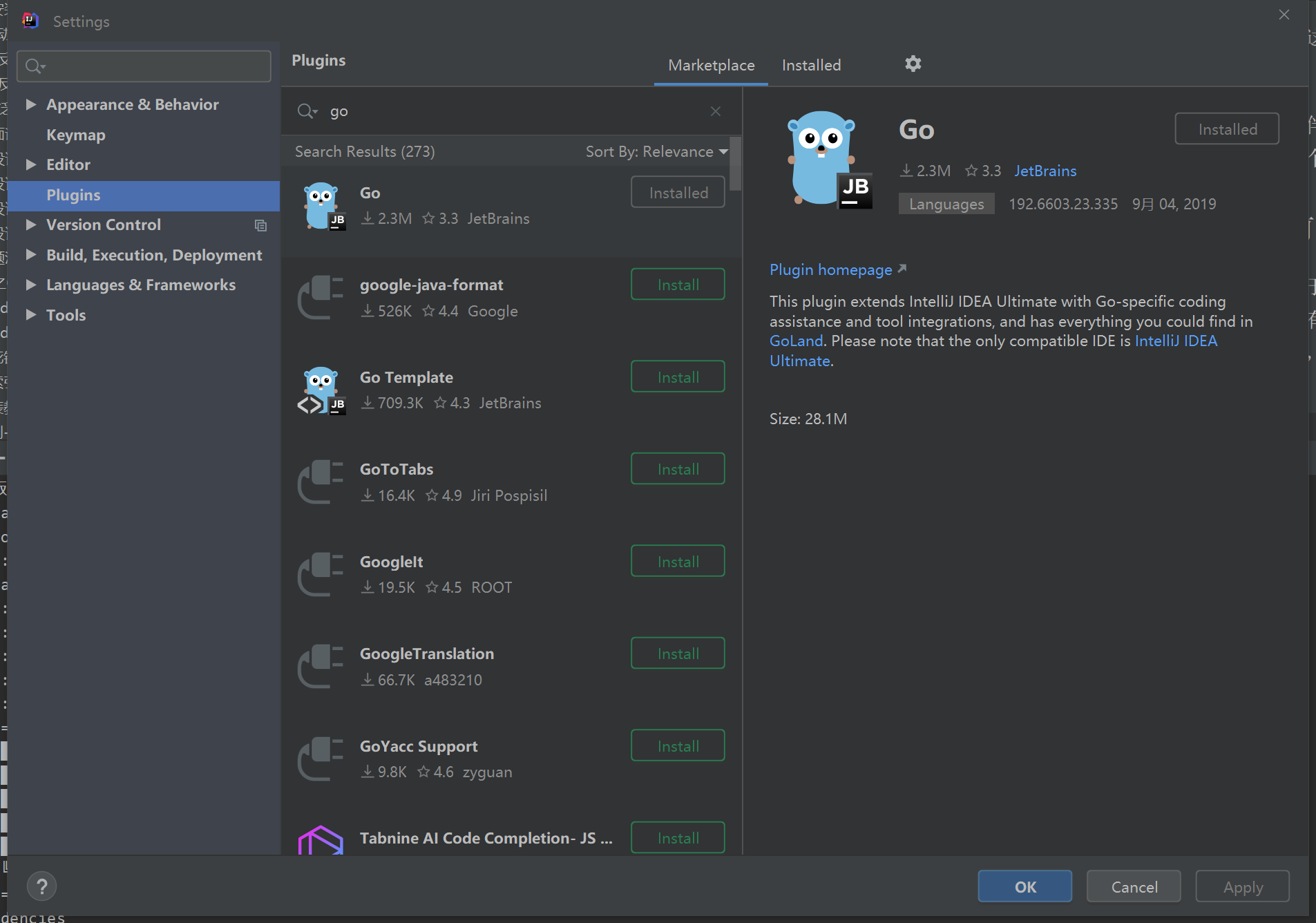The width and height of the screenshot is (1316, 923).
Task: Open the JetBrains vendor link in details
Action: point(1045,171)
